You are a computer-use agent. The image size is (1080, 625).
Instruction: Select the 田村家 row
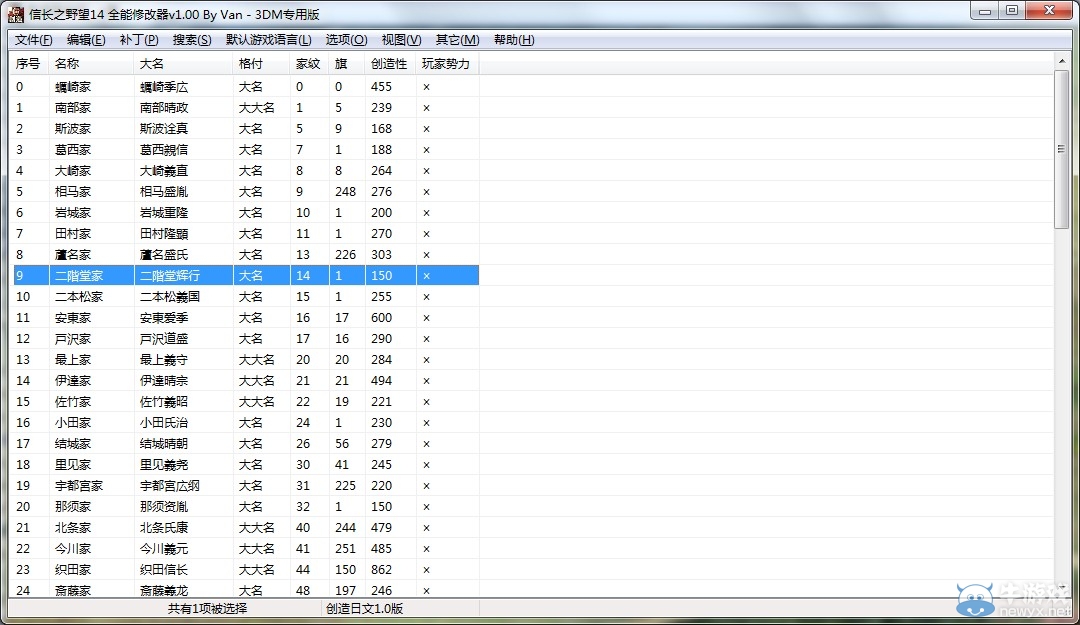[x=246, y=234]
